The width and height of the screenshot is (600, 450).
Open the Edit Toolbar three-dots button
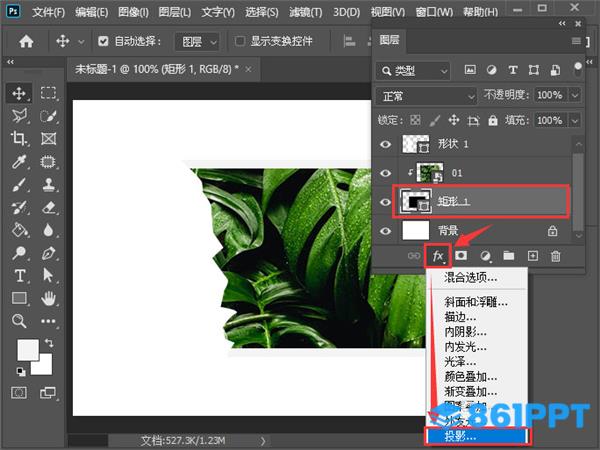pos(48,321)
